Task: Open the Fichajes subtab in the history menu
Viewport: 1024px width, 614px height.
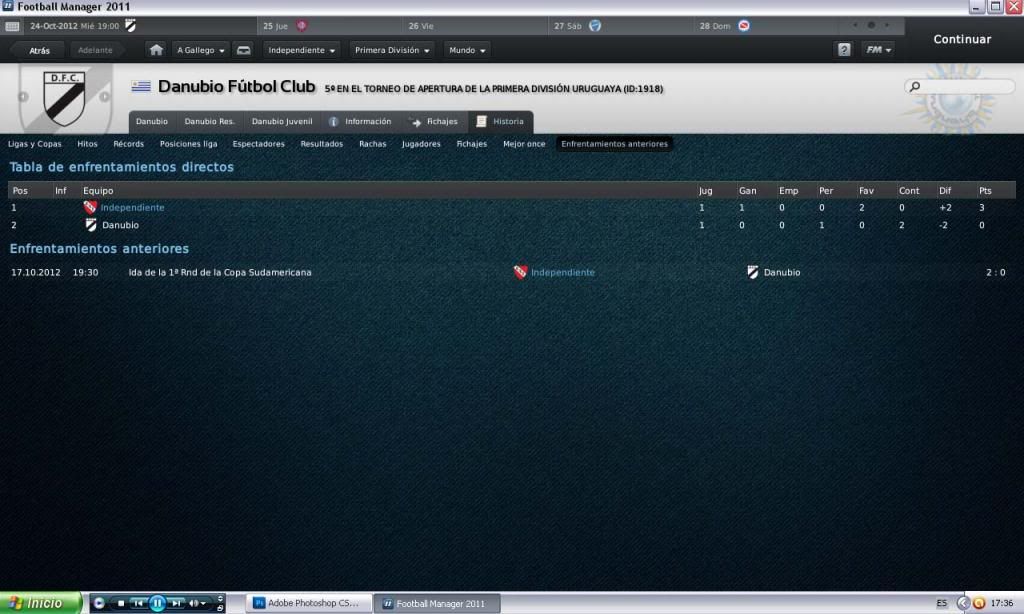Action: coord(472,144)
